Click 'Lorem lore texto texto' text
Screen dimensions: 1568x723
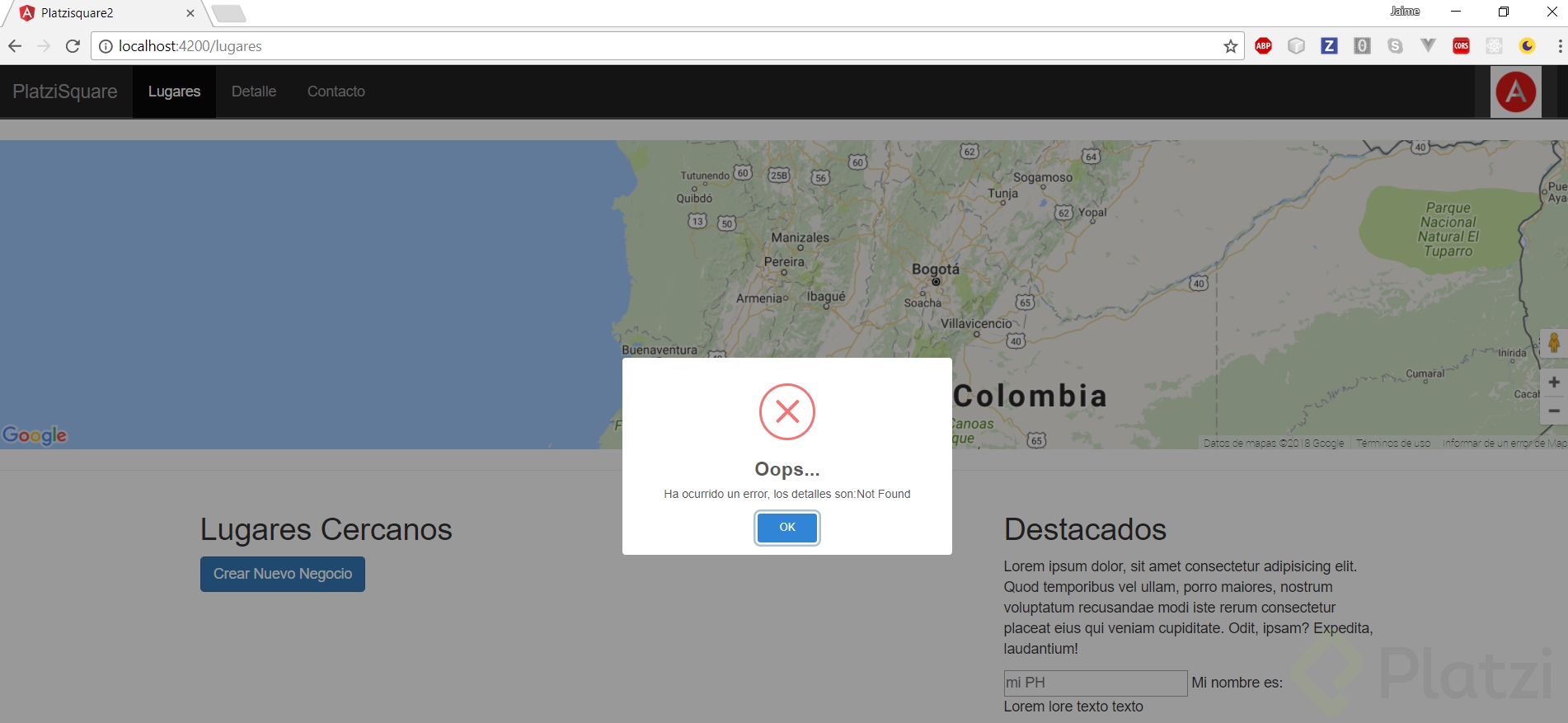coord(1073,707)
